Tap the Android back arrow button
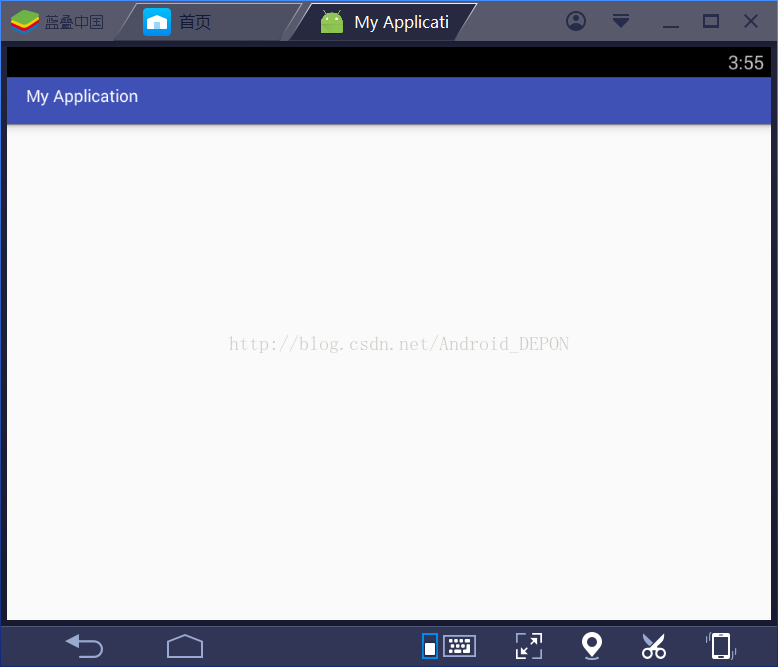778x667 pixels. pyautogui.click(x=84, y=646)
